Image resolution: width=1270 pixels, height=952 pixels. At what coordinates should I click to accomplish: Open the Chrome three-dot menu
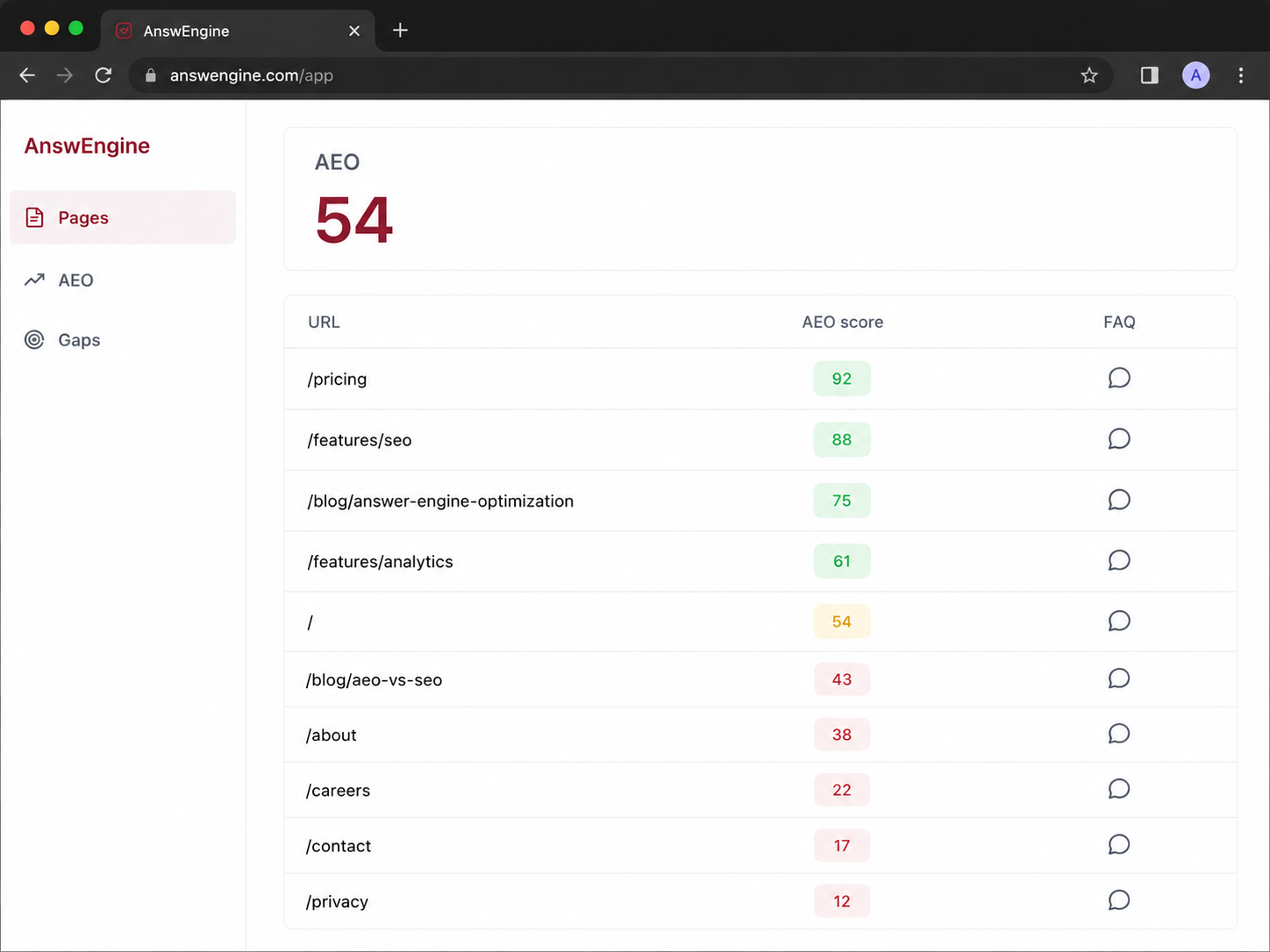point(1240,75)
